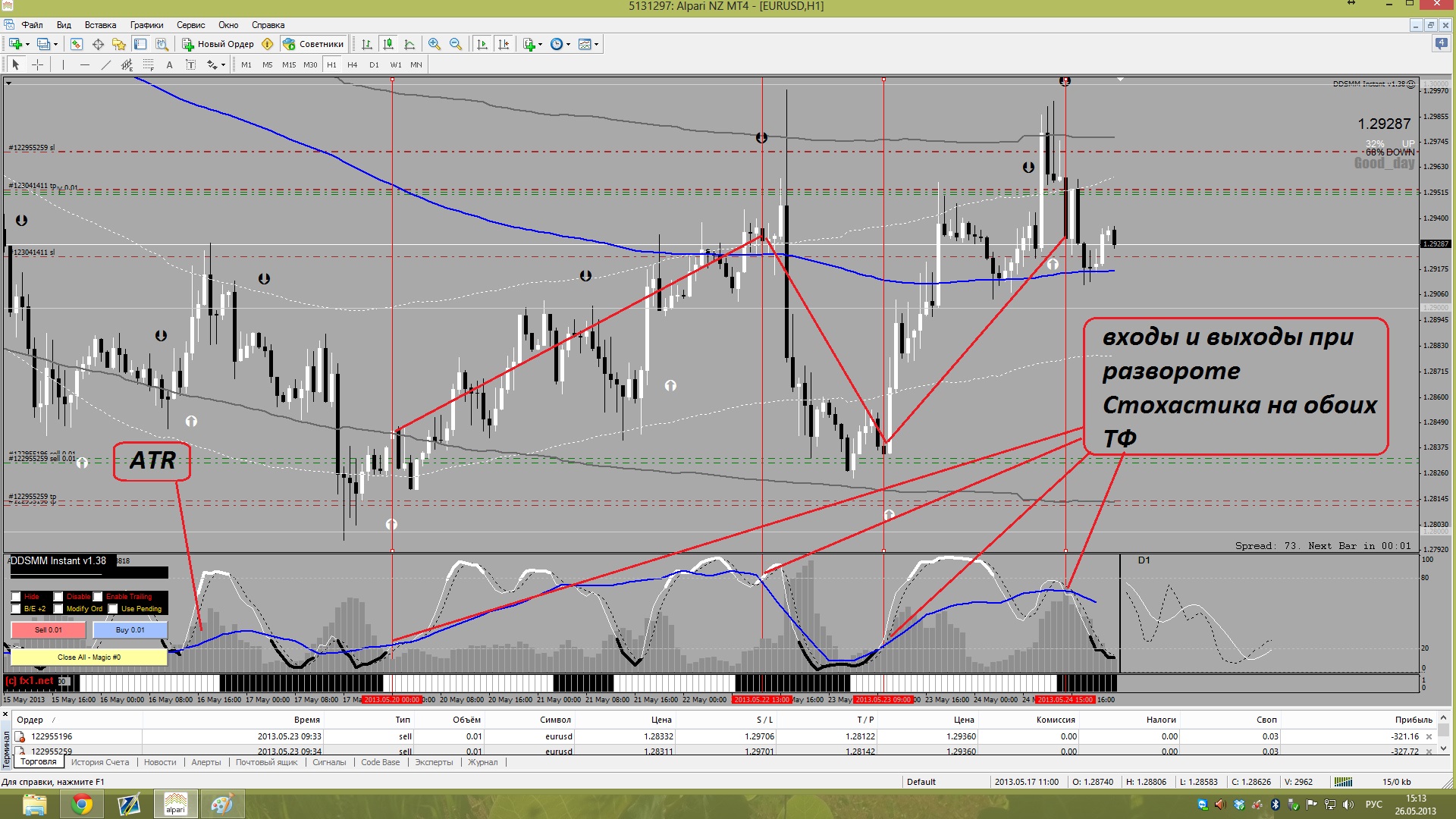This screenshot has height=819, width=1456.
Task: Open the Market Watch window icon
Action: 77,44
